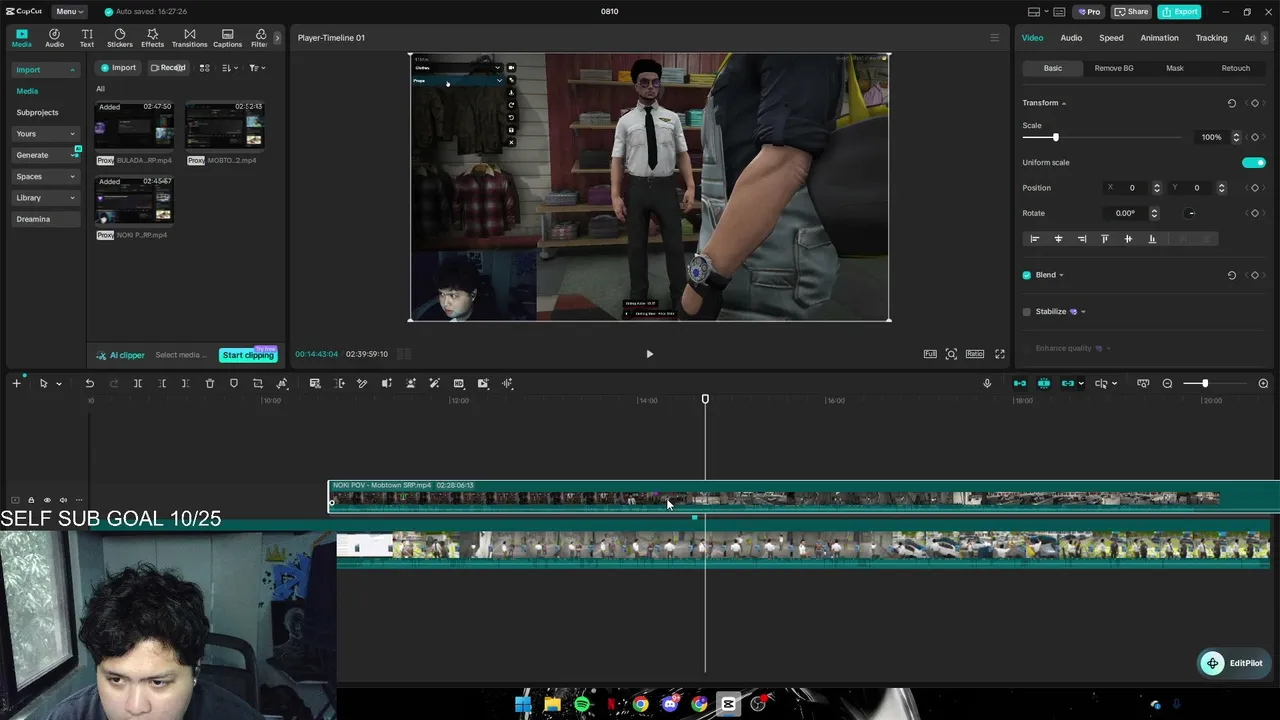Toggle the media grid view icon

pos(204,68)
